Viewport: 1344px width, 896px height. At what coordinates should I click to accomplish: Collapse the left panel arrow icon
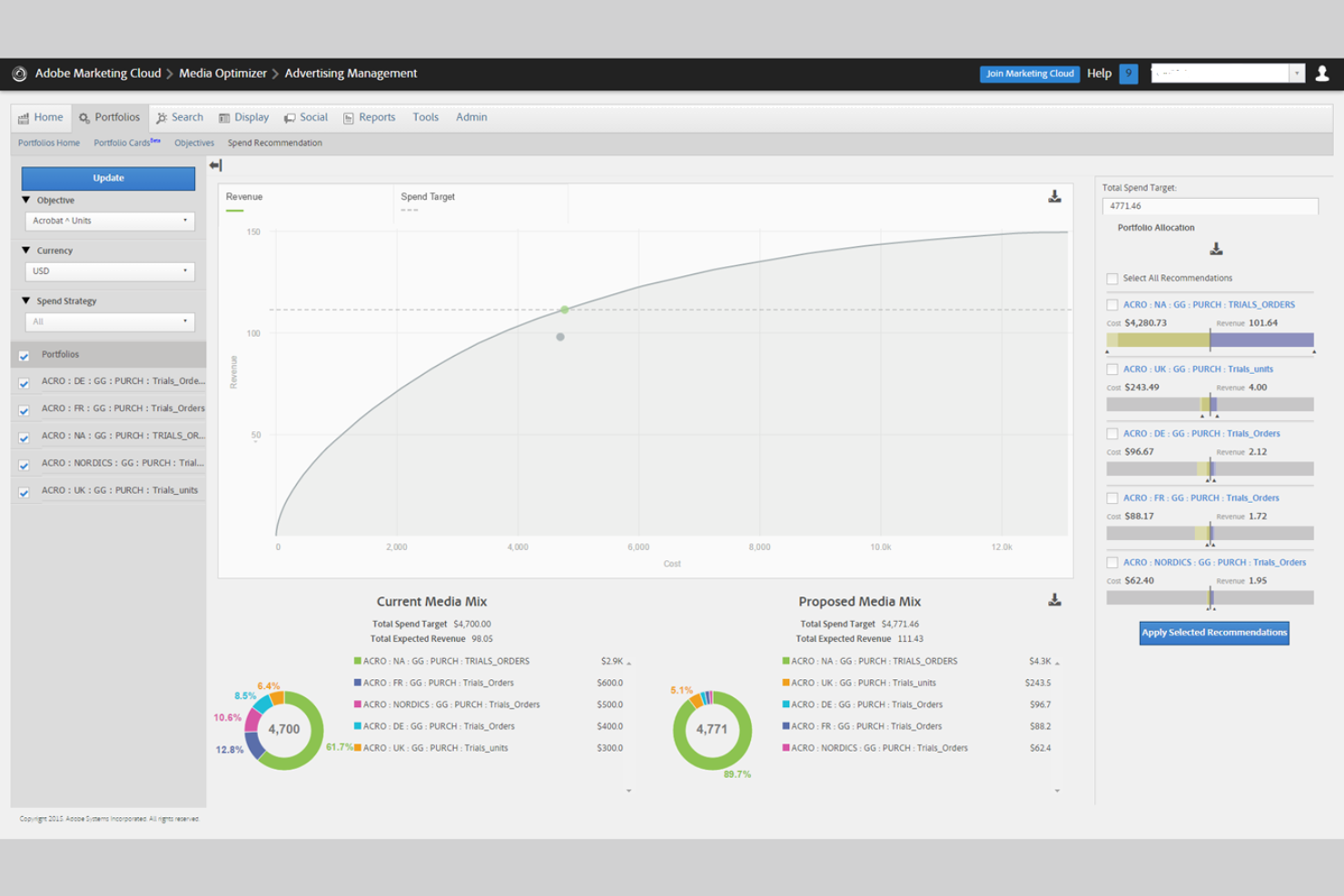point(215,165)
